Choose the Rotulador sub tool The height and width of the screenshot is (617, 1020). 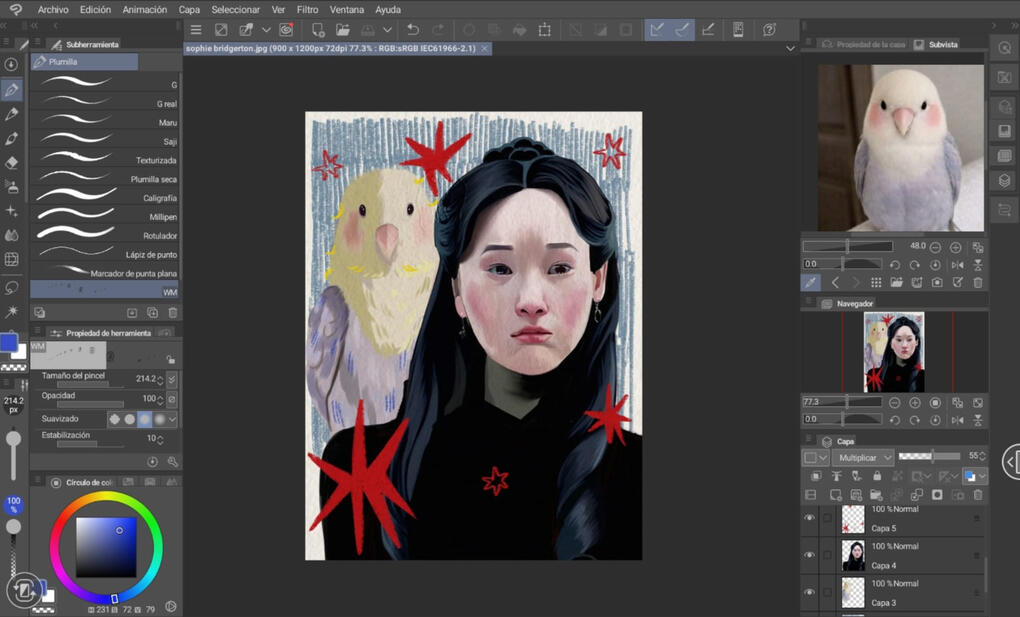pyautogui.click(x=105, y=236)
